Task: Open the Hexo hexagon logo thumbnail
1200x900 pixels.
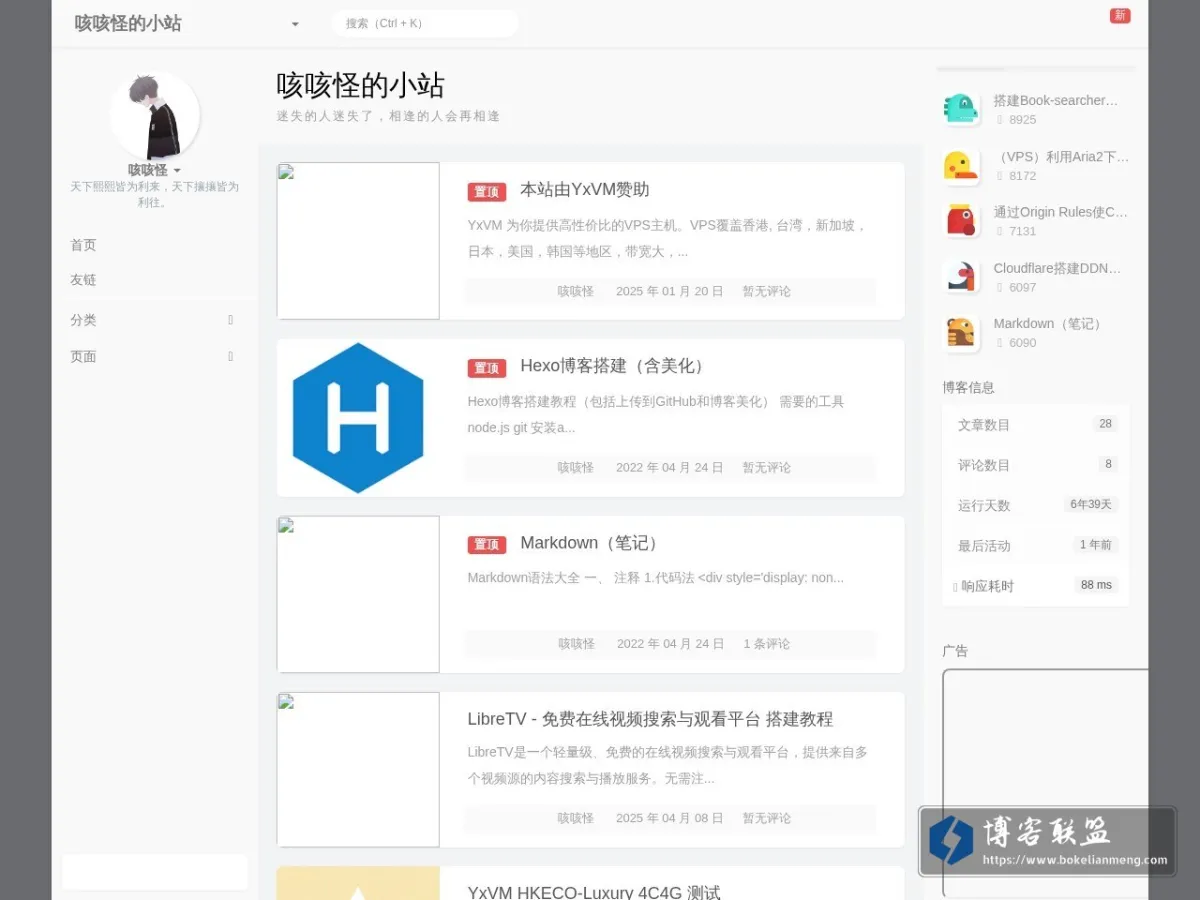Action: pos(358,418)
